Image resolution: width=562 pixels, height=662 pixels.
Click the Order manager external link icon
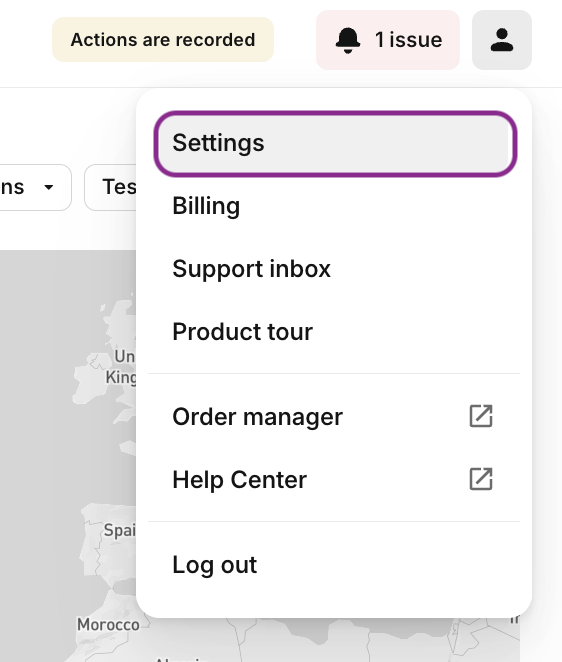click(481, 416)
